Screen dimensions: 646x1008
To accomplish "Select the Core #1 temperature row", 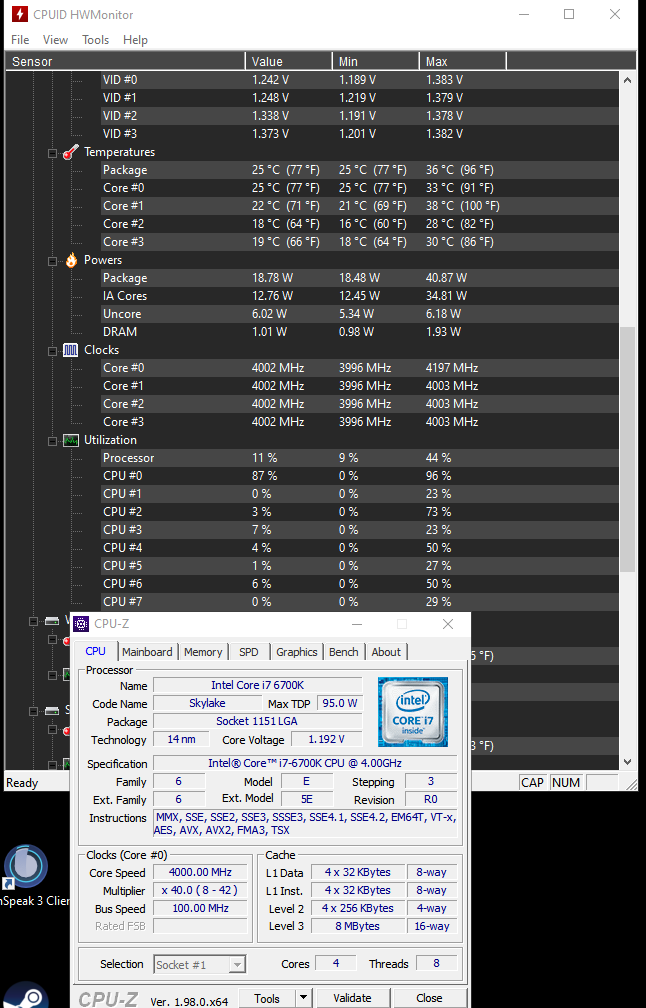I will point(360,206).
